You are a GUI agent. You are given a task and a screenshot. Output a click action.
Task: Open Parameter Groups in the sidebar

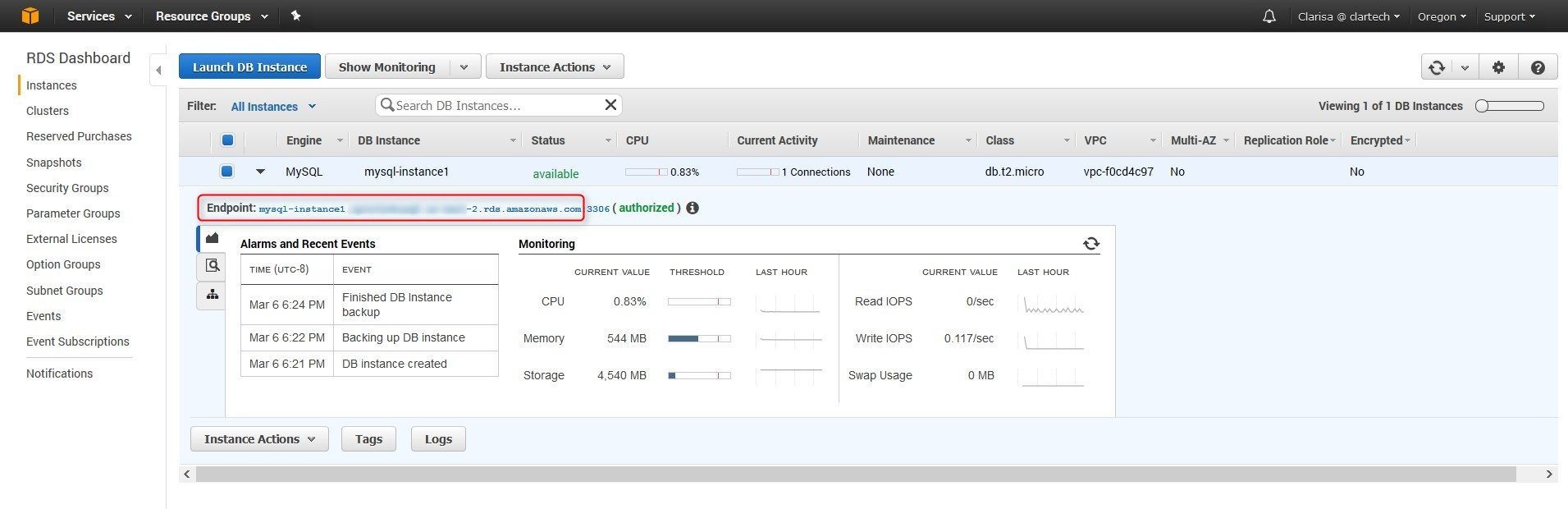(x=73, y=213)
